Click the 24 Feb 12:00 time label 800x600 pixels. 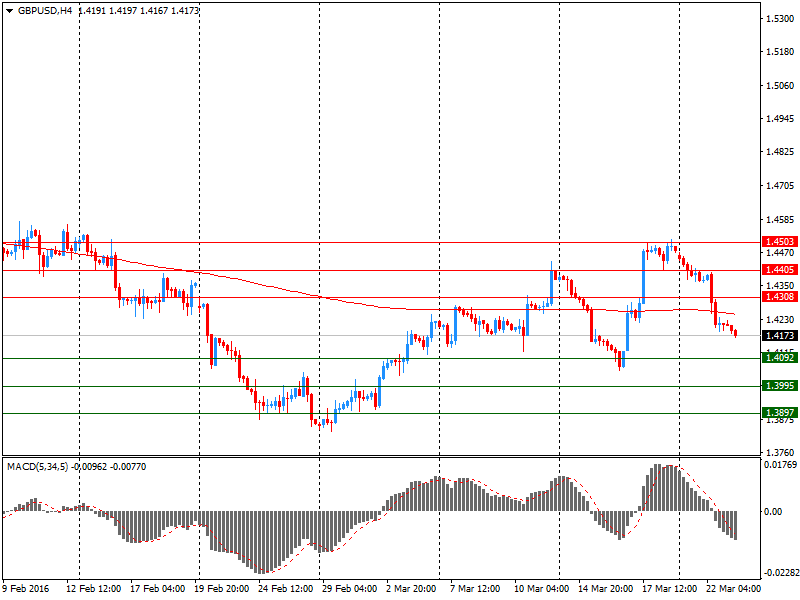coord(285,588)
